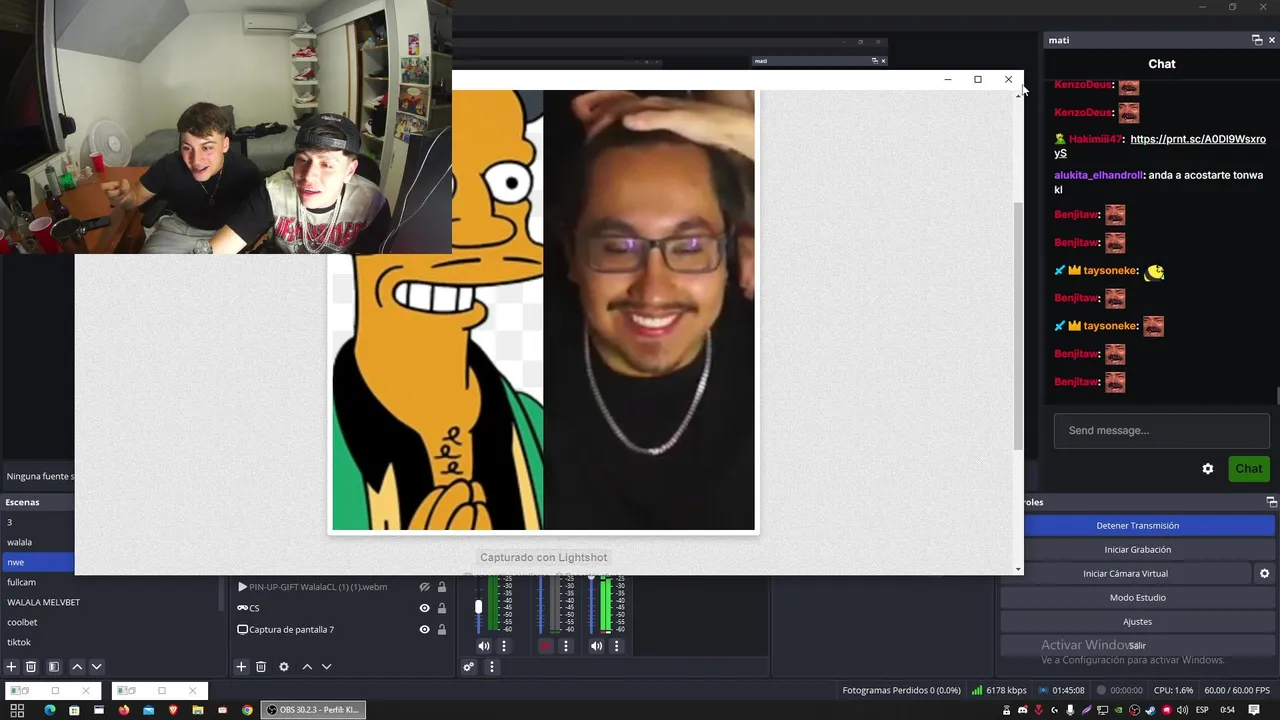
Task: Open Microsoft Edge from the taskbar
Action: click(49, 710)
